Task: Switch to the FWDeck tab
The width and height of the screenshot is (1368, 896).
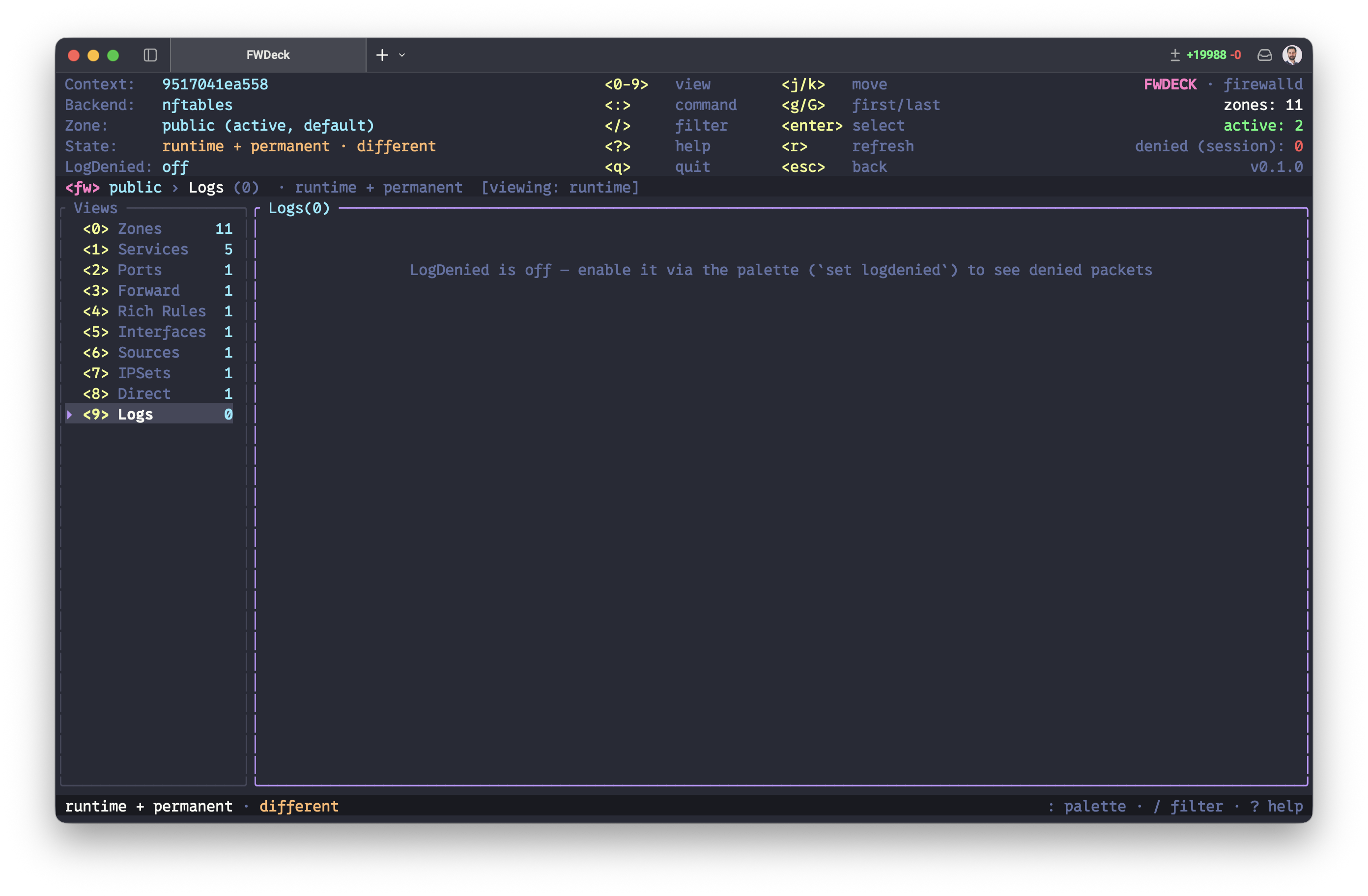Action: (x=268, y=55)
